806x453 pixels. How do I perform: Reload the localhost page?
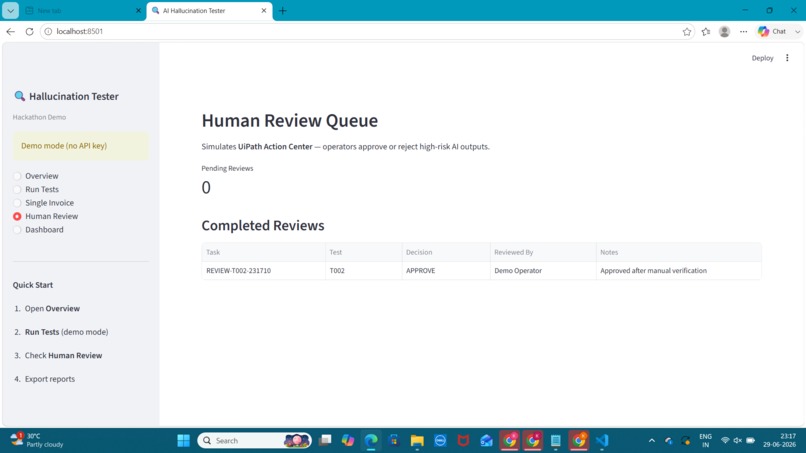pyautogui.click(x=29, y=31)
